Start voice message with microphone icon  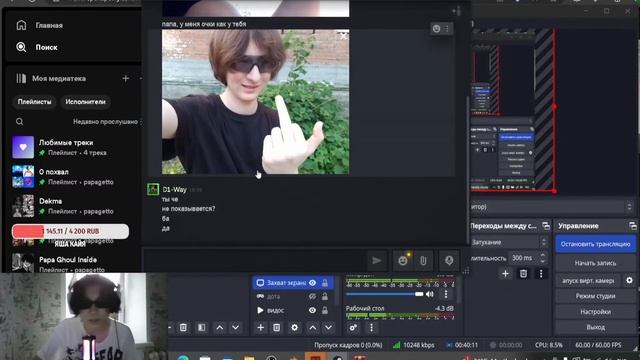[449, 260]
